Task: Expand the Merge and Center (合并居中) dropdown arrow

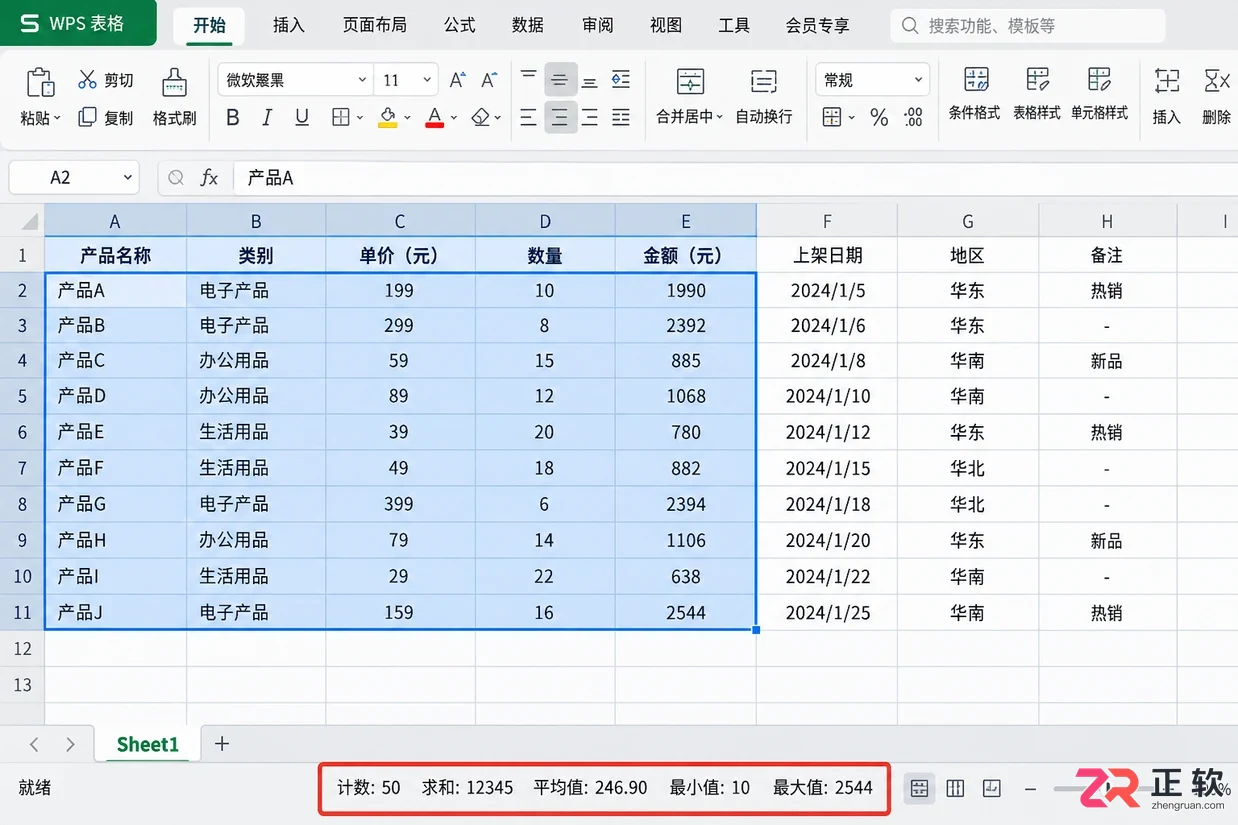Action: (720, 117)
